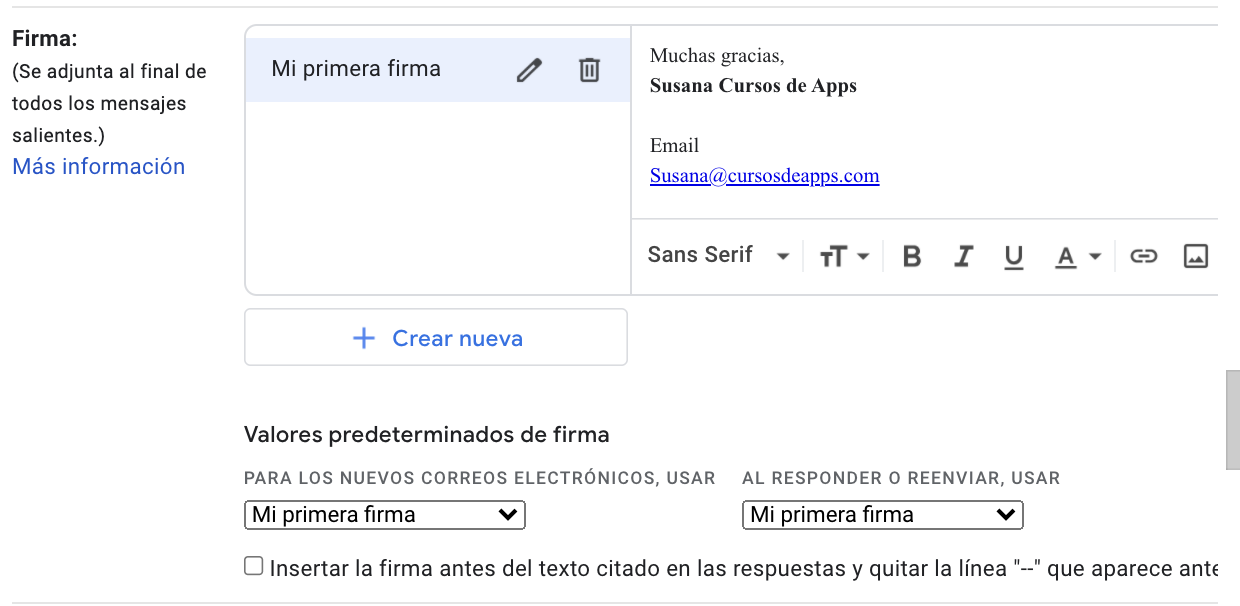
Task: Place cursor in the signature text area
Action: [x=924, y=121]
